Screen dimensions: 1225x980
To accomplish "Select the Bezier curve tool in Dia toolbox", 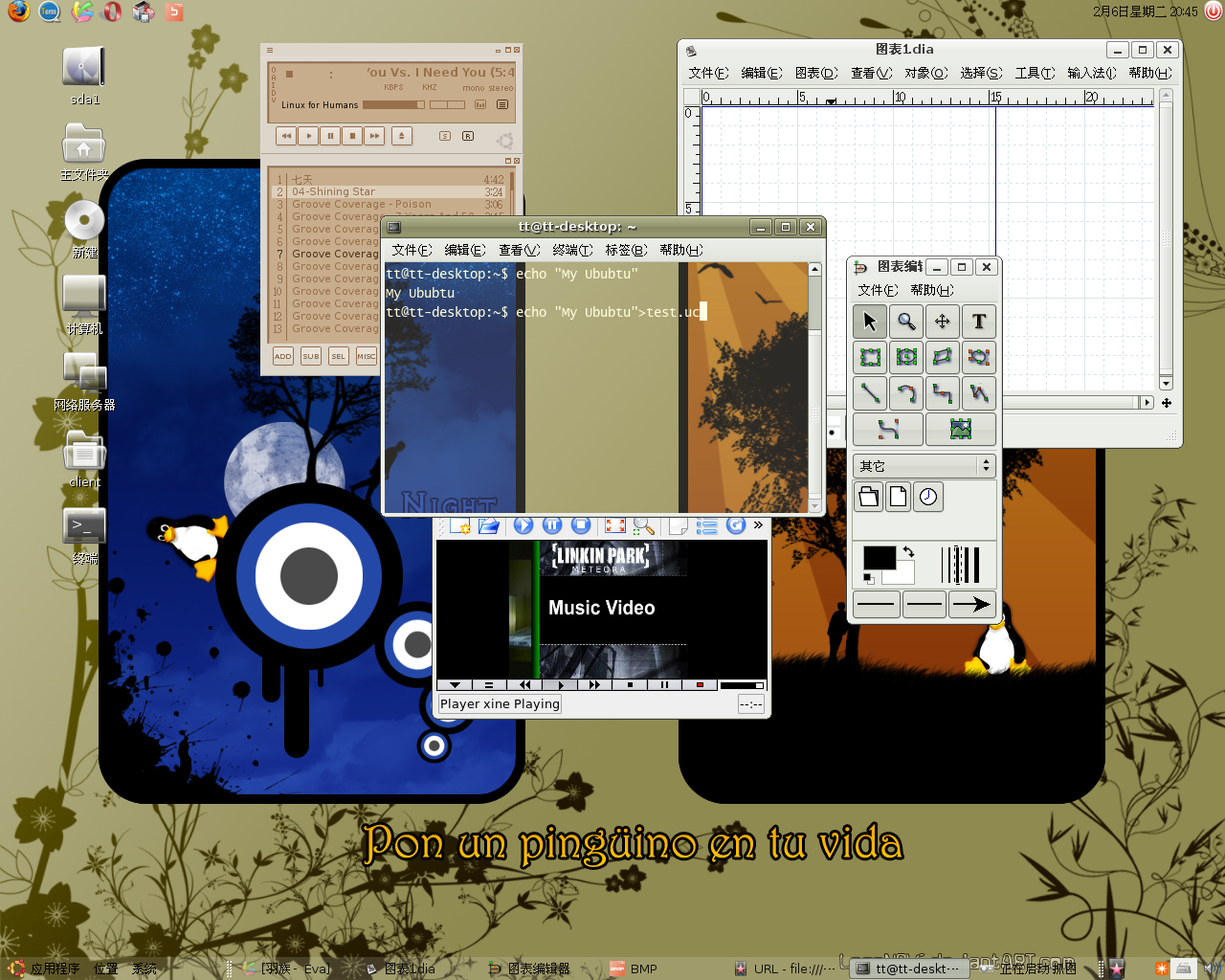I will [x=888, y=429].
